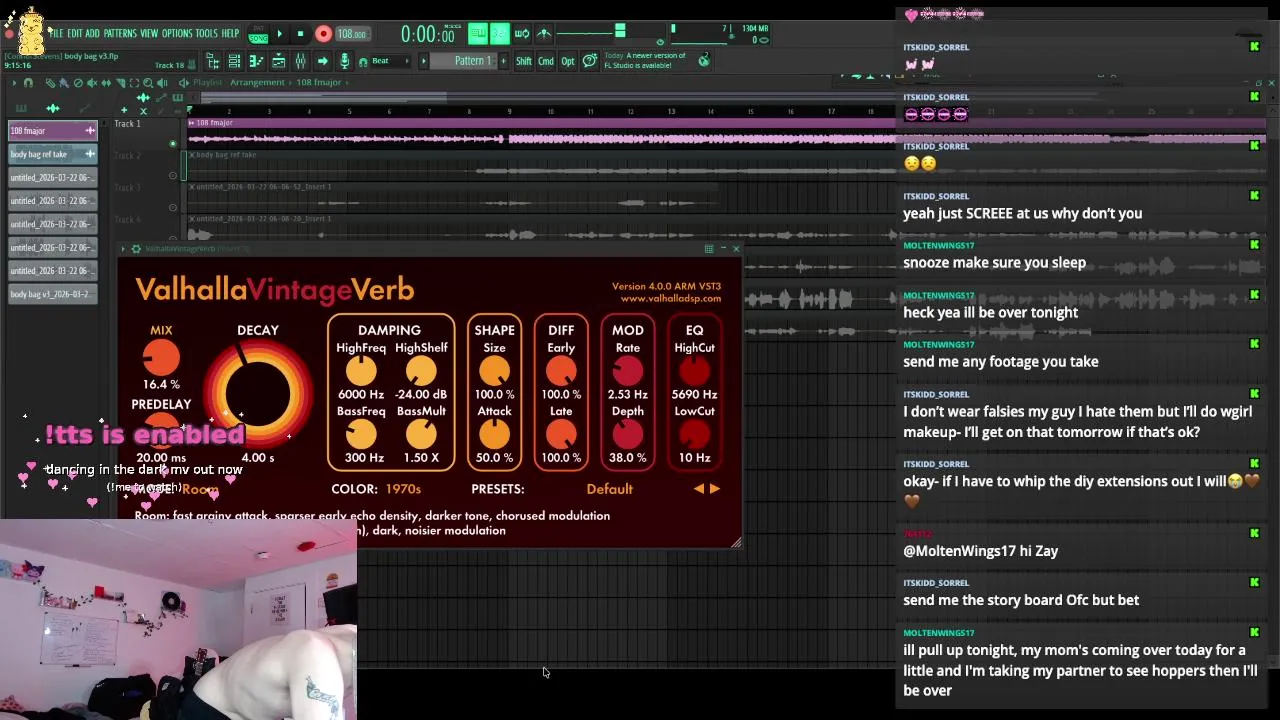Click the microphone recording icon
Screen dimensions: 1280x720
[344, 62]
